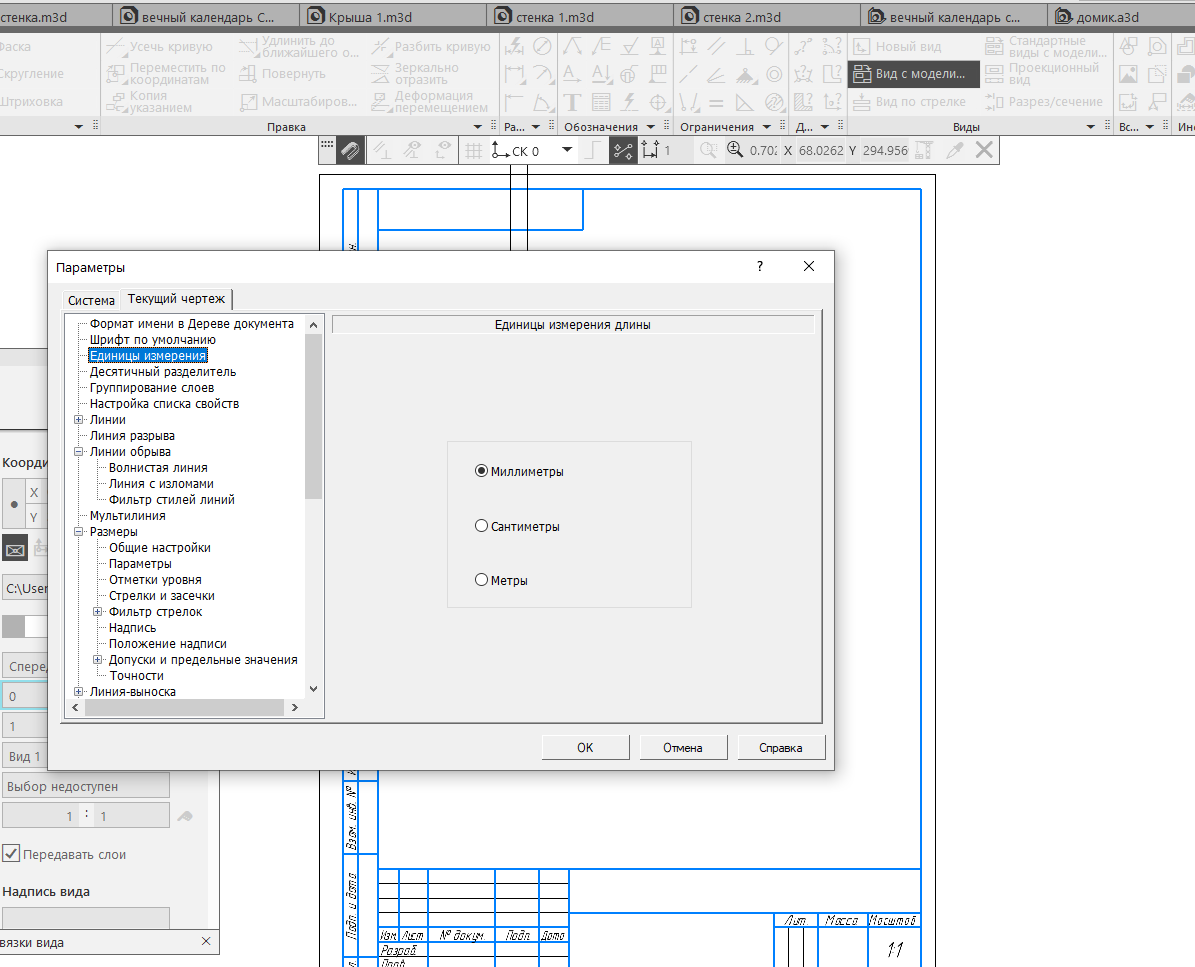
Task: Click Копия указанием tool
Action: coord(149,101)
